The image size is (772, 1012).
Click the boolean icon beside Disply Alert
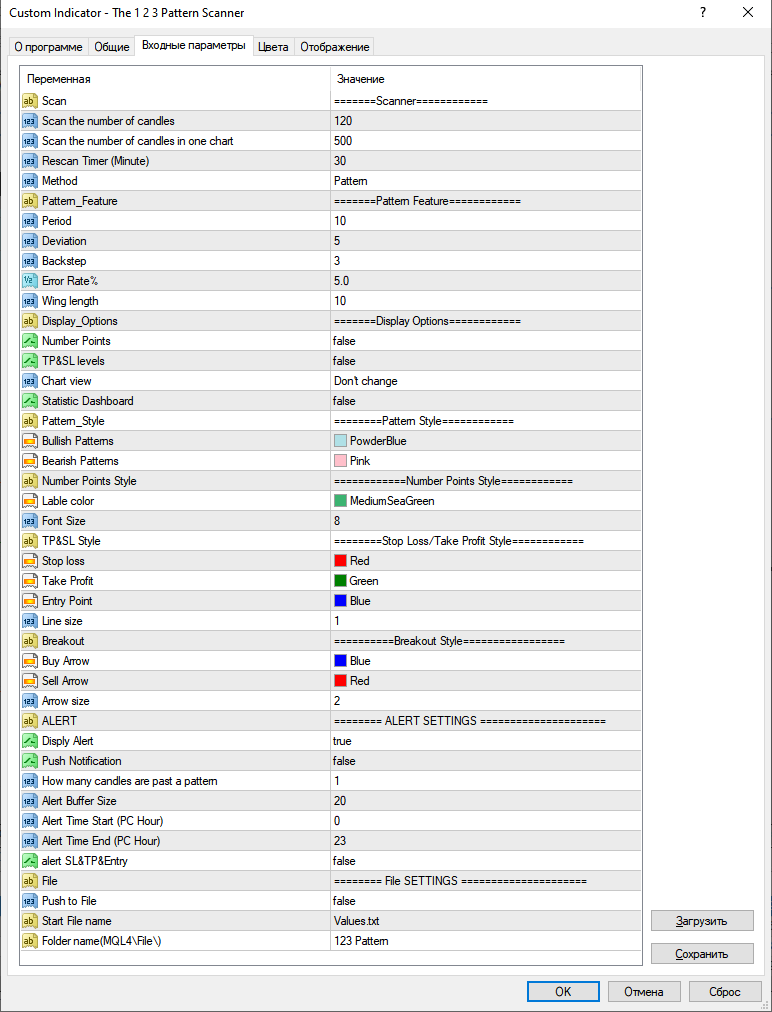point(30,741)
